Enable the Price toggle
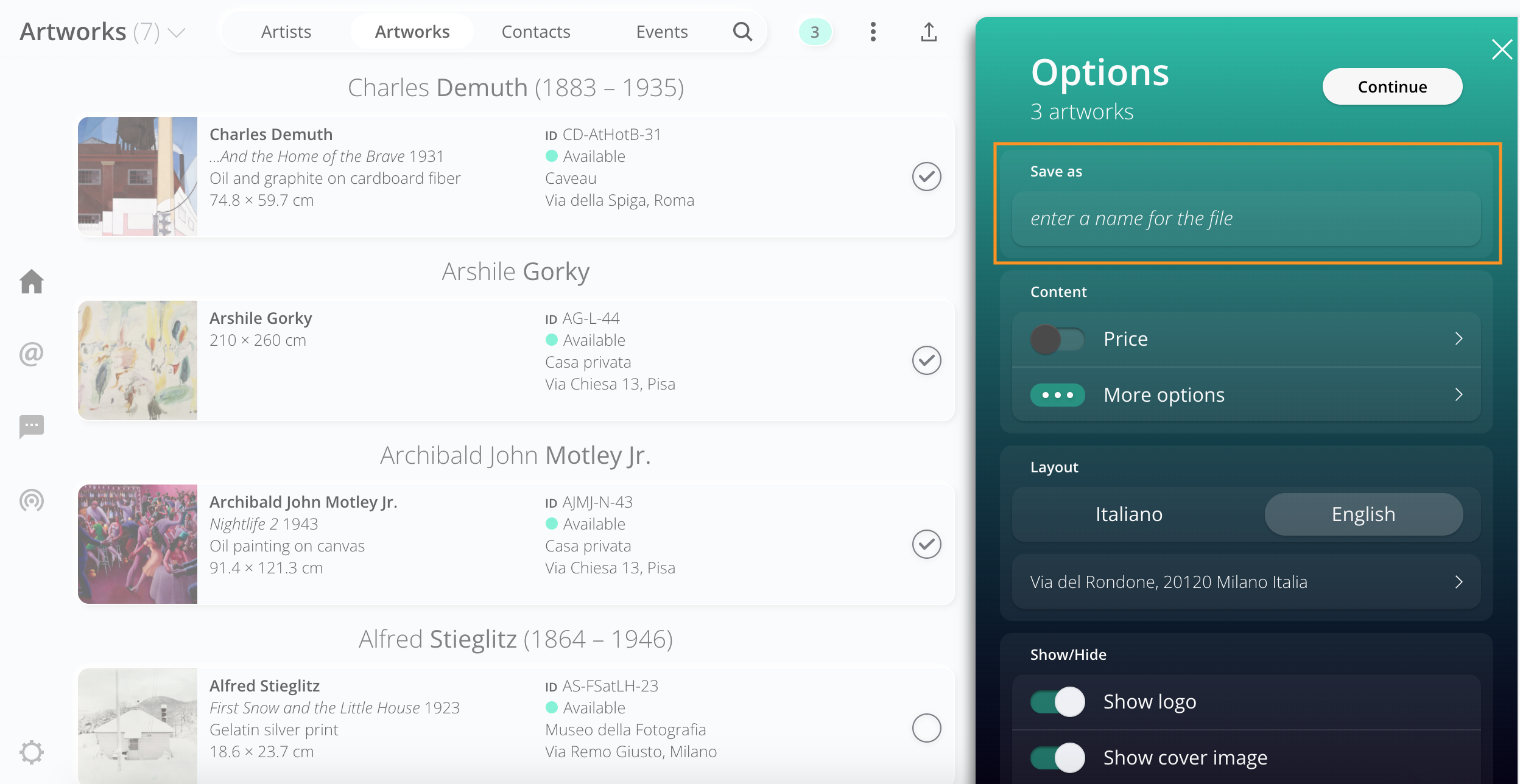Image resolution: width=1520 pixels, height=784 pixels. point(1057,339)
